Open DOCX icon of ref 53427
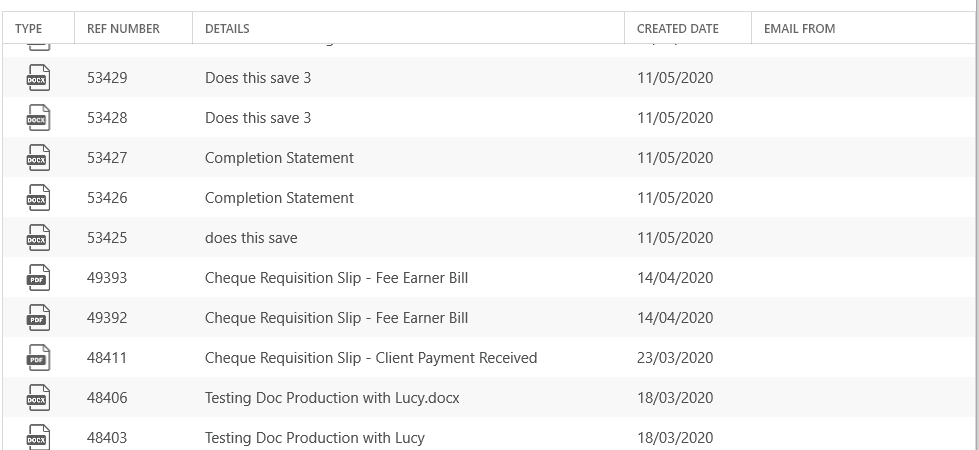The image size is (979, 450). click(37, 158)
